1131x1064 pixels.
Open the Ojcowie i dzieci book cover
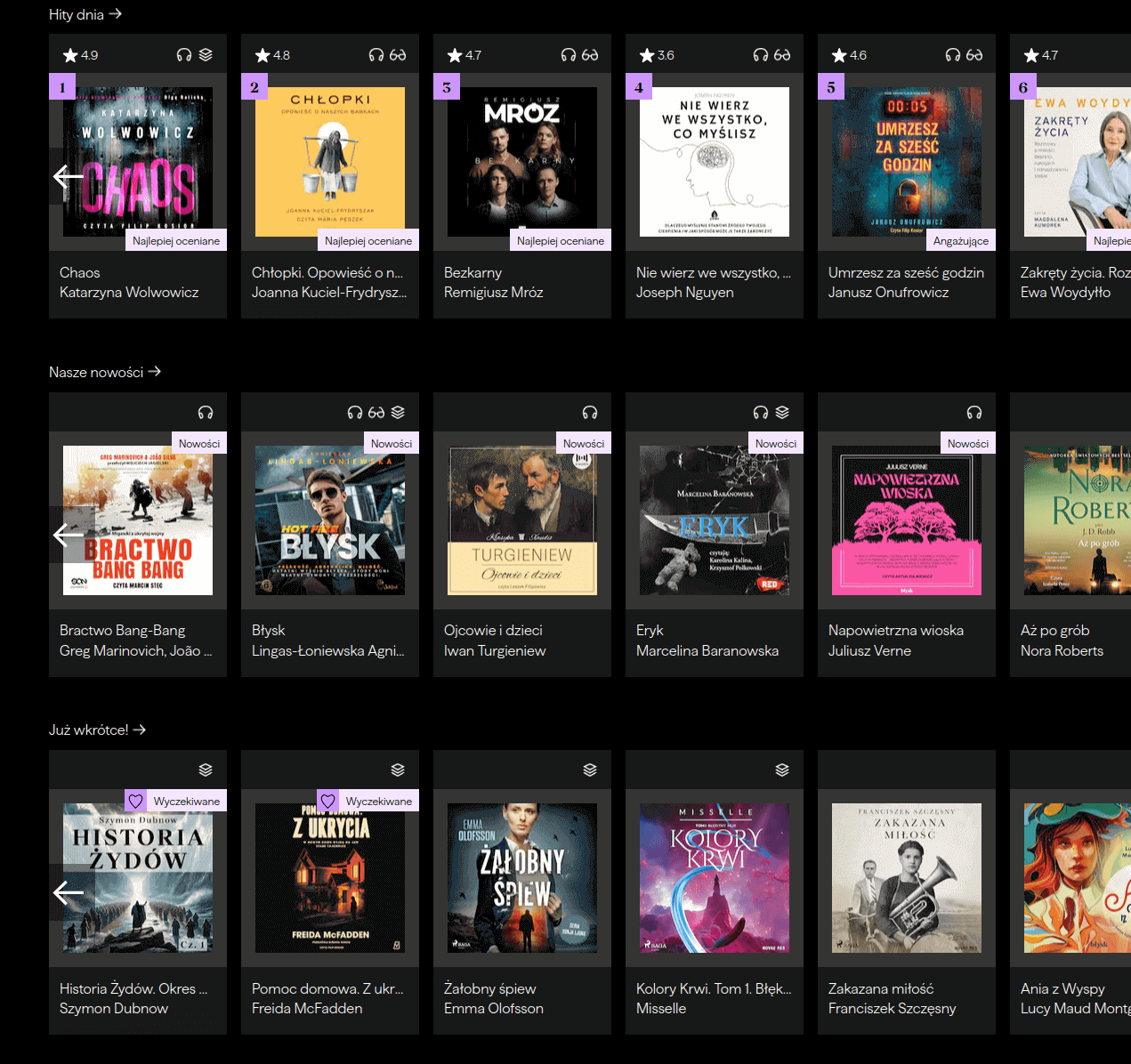point(522,520)
